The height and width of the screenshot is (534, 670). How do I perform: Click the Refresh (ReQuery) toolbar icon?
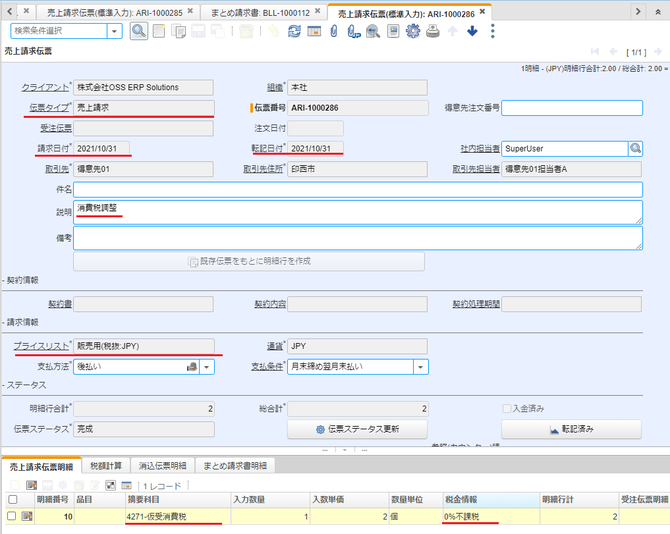click(294, 31)
